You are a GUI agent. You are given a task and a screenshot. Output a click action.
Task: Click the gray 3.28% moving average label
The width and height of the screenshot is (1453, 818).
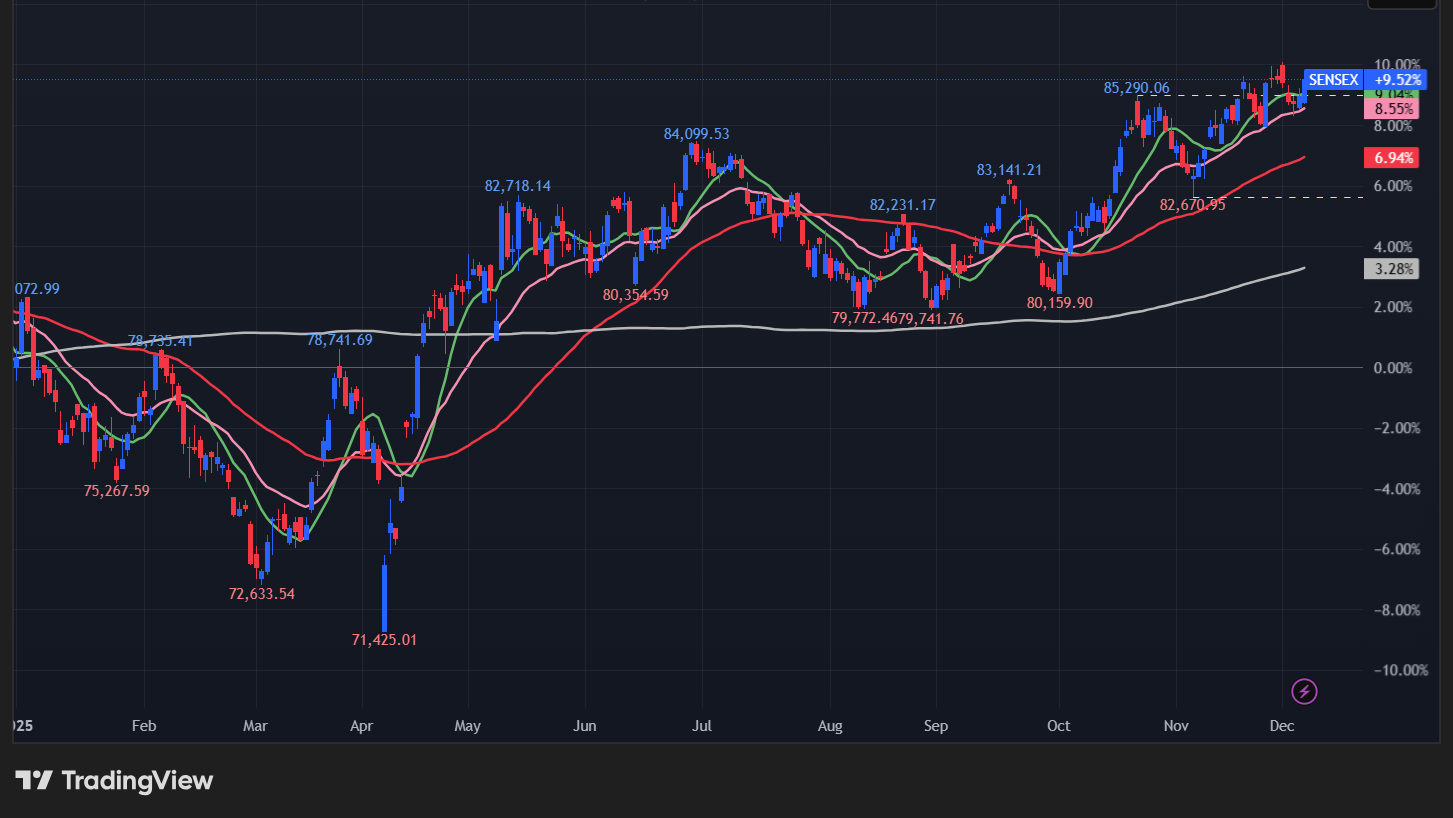tap(1392, 268)
